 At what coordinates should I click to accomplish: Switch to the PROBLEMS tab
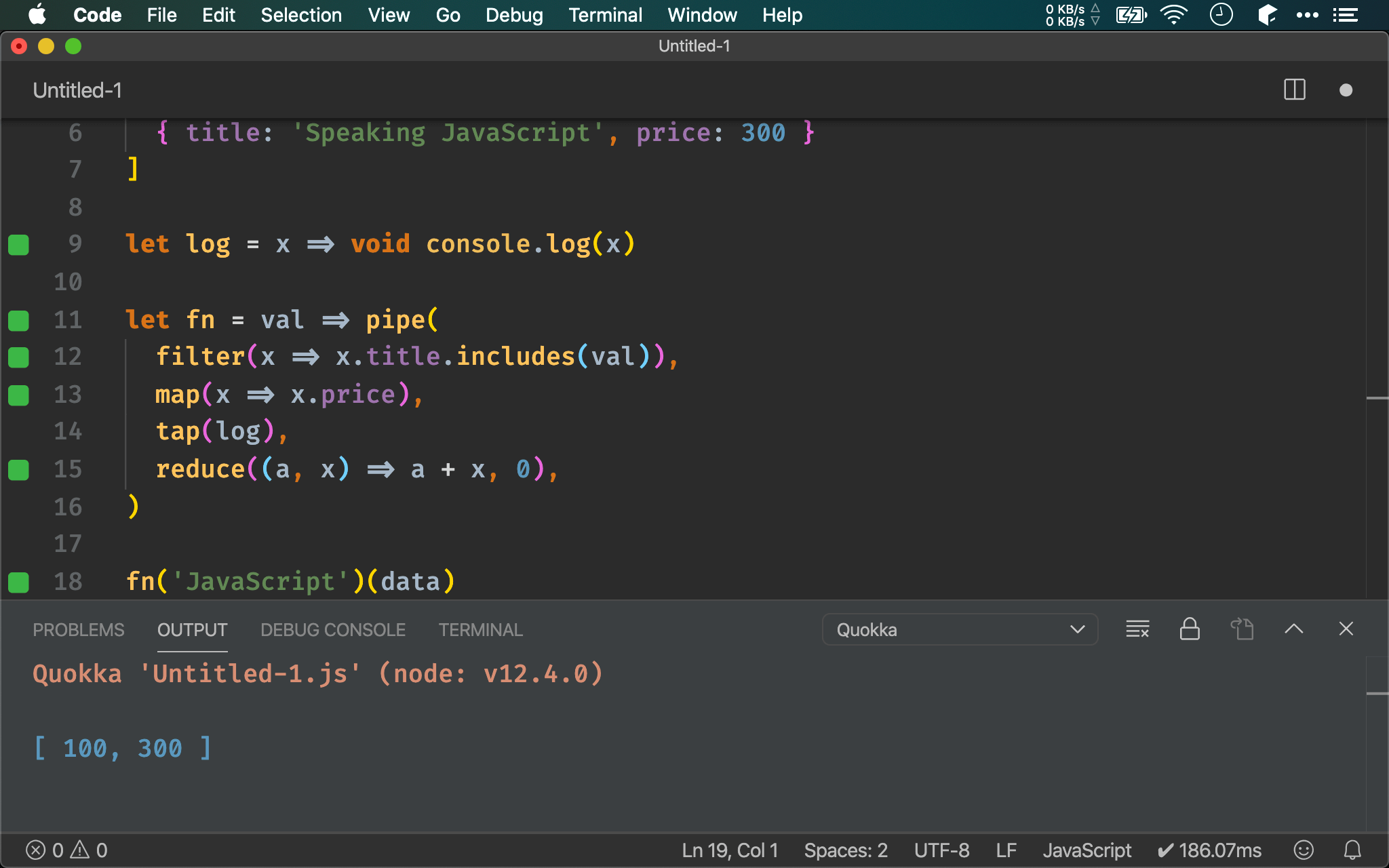click(79, 630)
